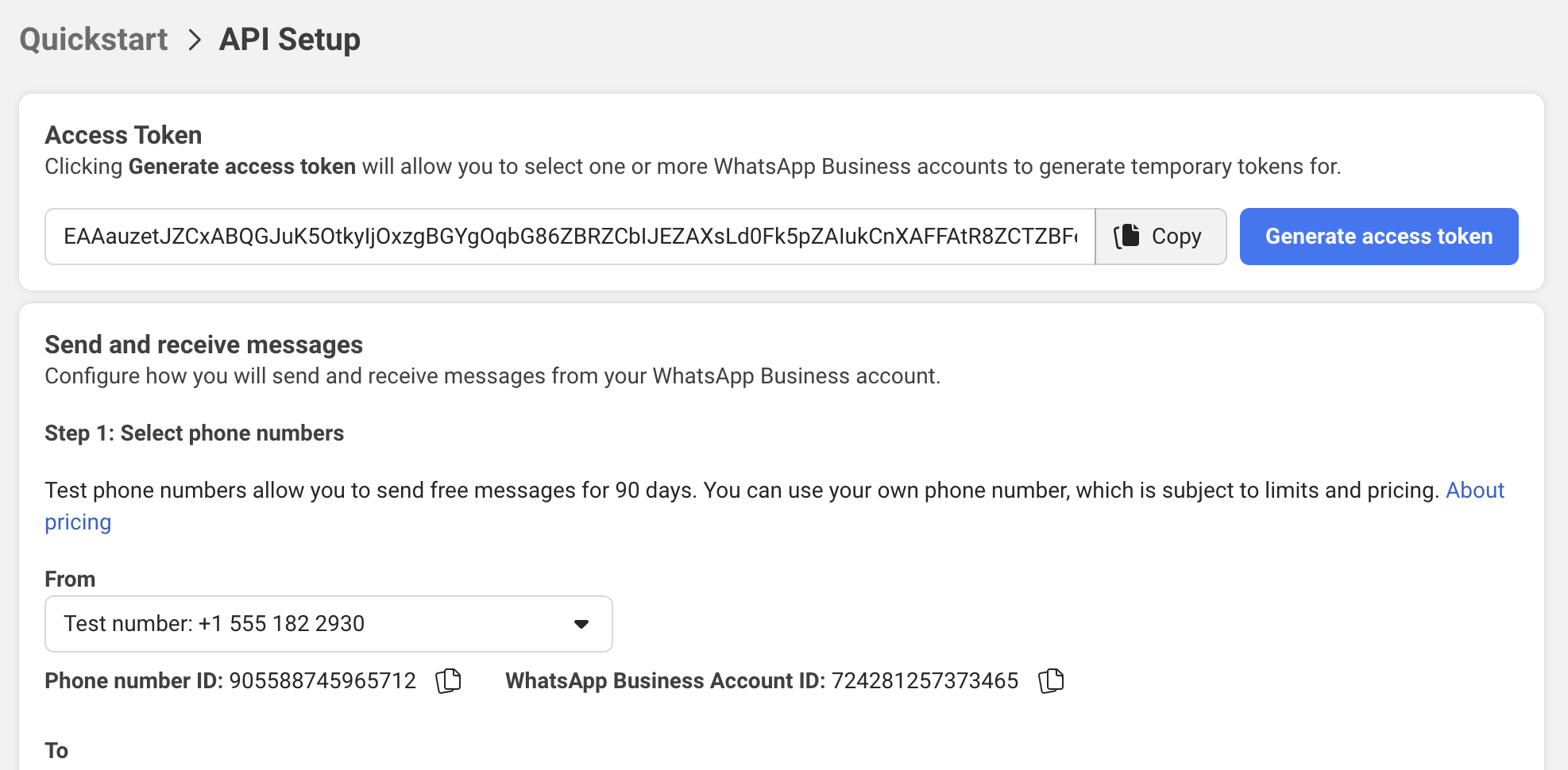Go back to Quickstart breadcrumb
The height and width of the screenshot is (770, 1568).
click(x=94, y=40)
